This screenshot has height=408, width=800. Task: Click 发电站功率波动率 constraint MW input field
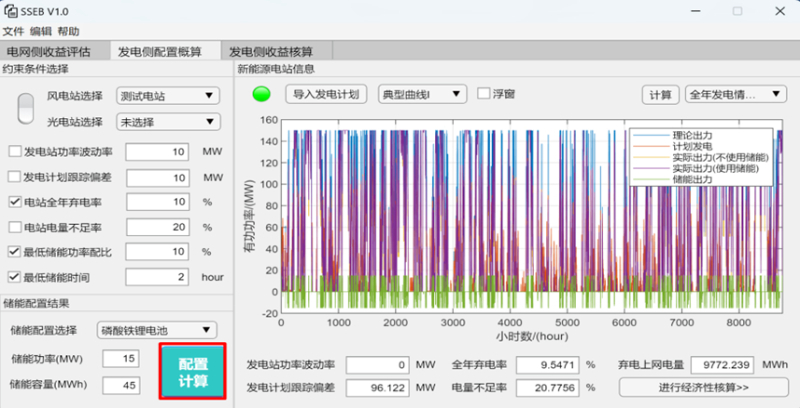[x=157, y=152]
